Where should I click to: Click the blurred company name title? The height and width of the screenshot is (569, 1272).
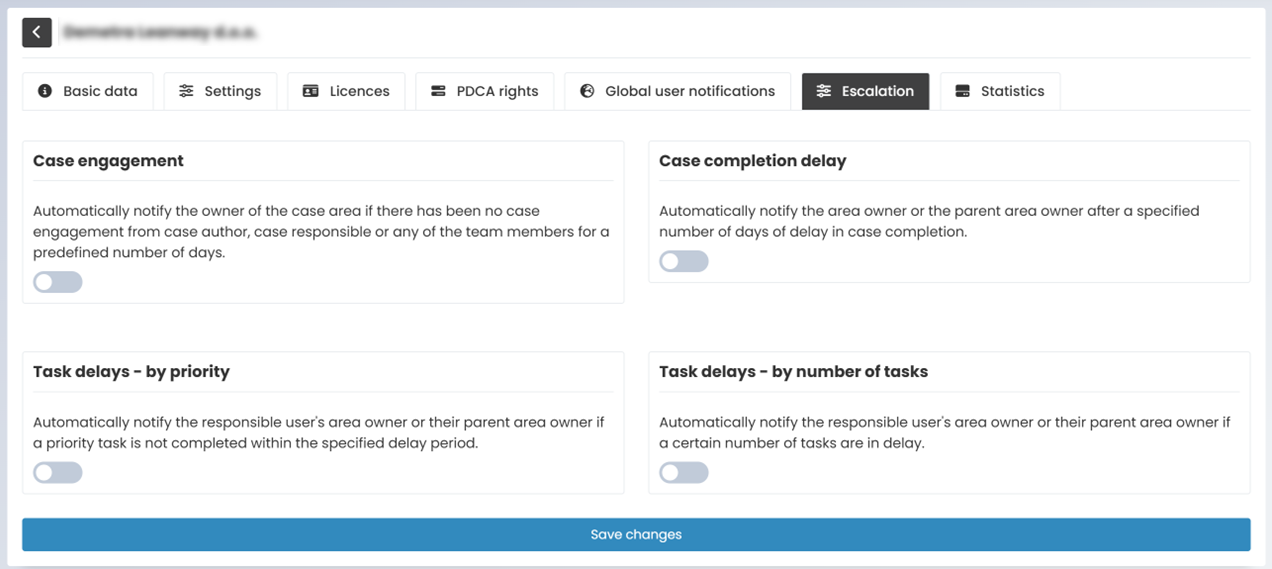160,33
